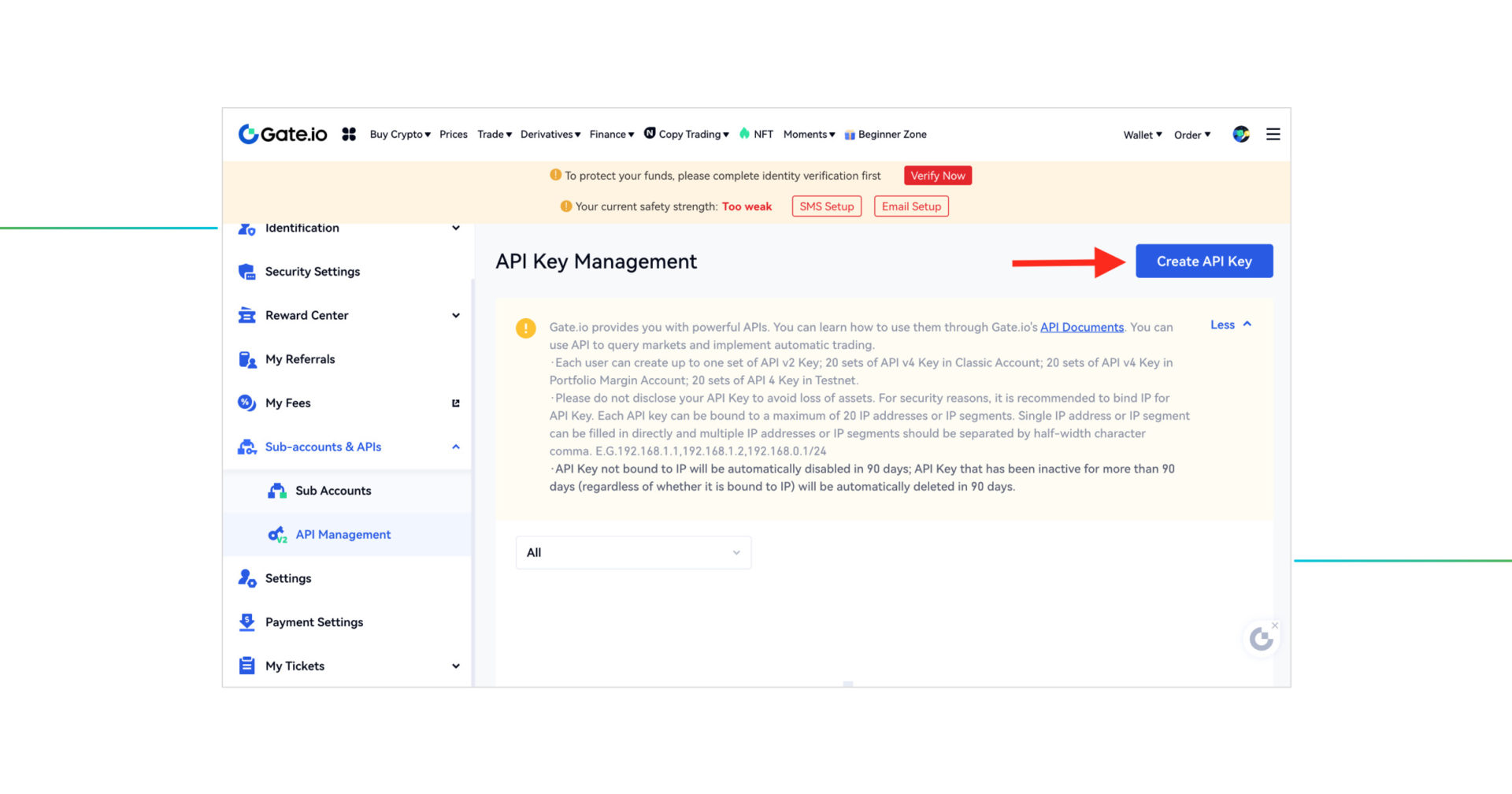
Task: Click the Gate.io logo
Action: (x=283, y=135)
